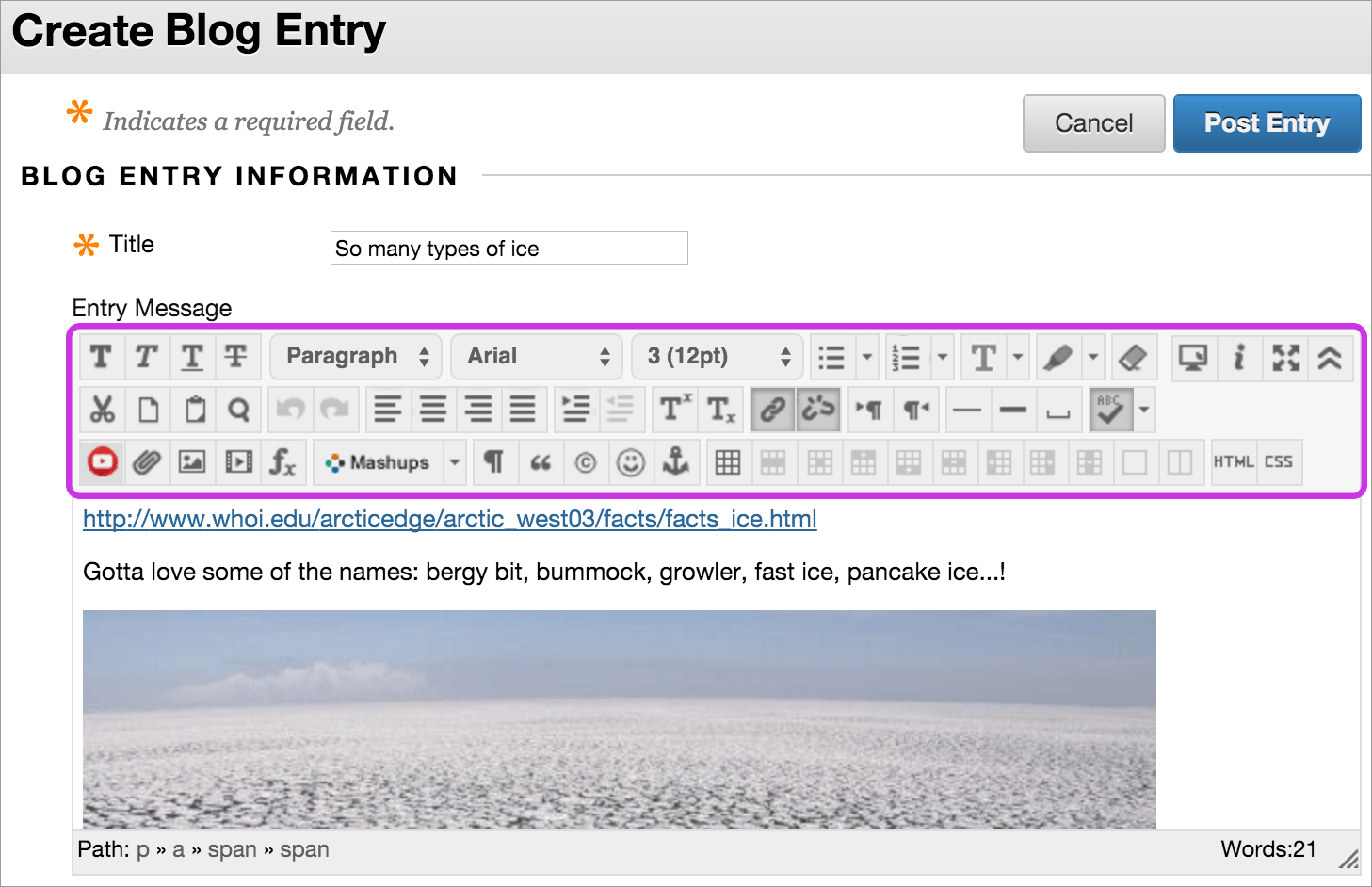Screen dimensions: 1372x887
Task: Click the anchor icon to insert anchor
Action: coord(676,461)
